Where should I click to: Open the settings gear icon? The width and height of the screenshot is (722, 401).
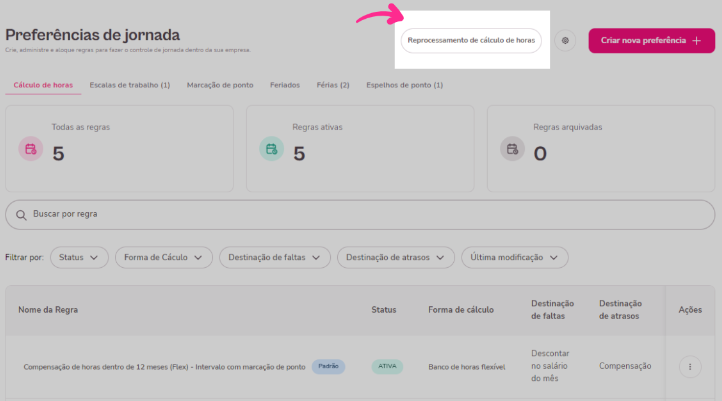coord(565,41)
